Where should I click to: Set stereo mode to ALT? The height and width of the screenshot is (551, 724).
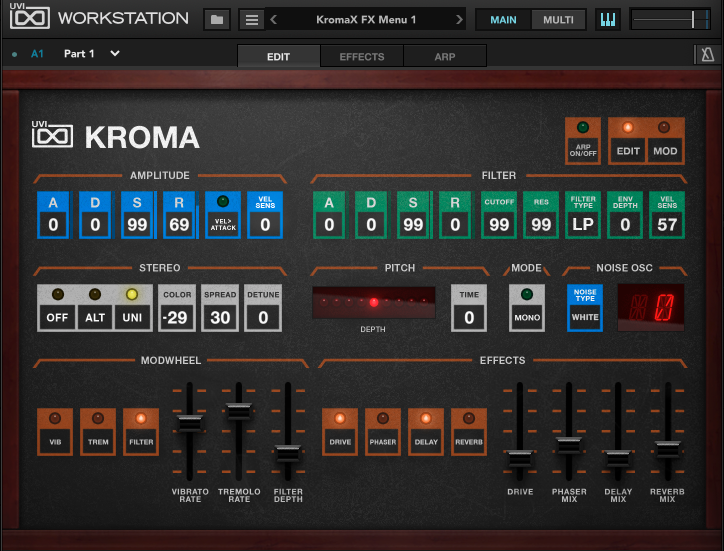[95, 308]
